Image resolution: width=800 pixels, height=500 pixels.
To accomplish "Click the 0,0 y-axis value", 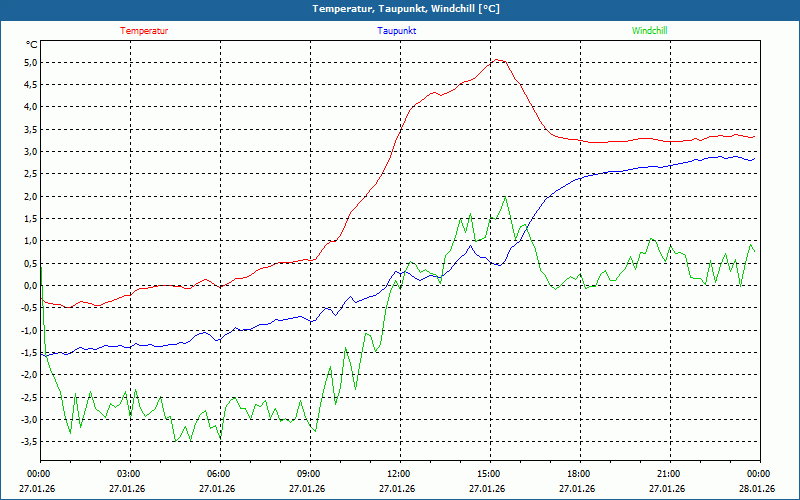I will 31,286.
